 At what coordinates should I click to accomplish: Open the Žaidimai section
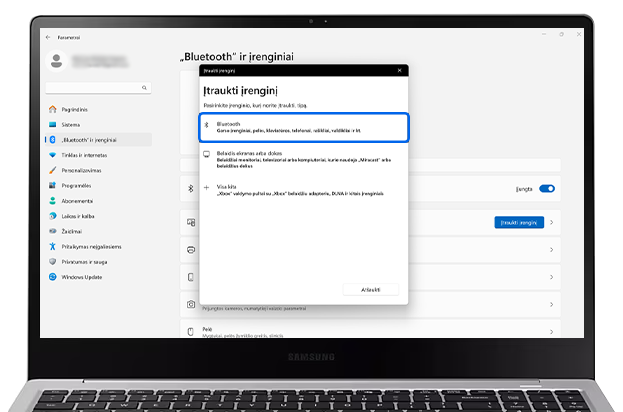(x=72, y=230)
